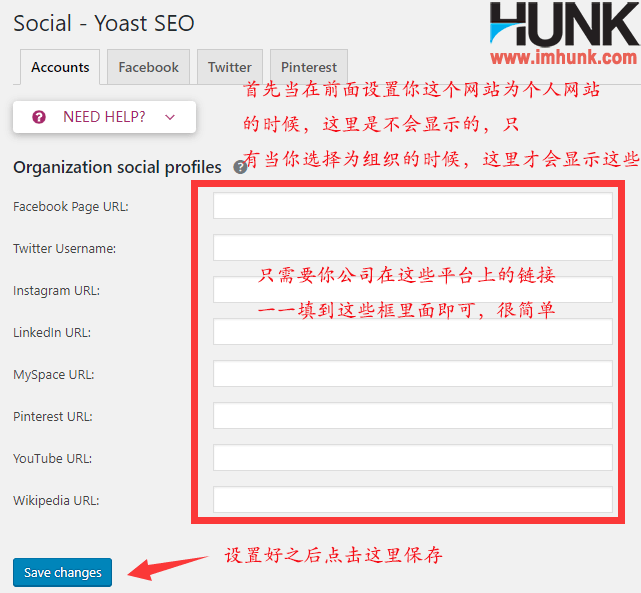Click the Save changes button

(x=63, y=573)
